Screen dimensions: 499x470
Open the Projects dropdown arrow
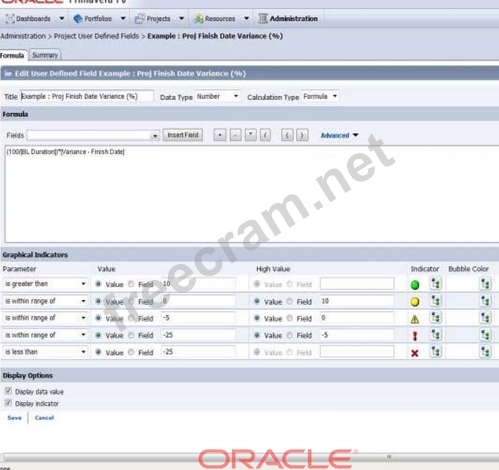click(181, 18)
